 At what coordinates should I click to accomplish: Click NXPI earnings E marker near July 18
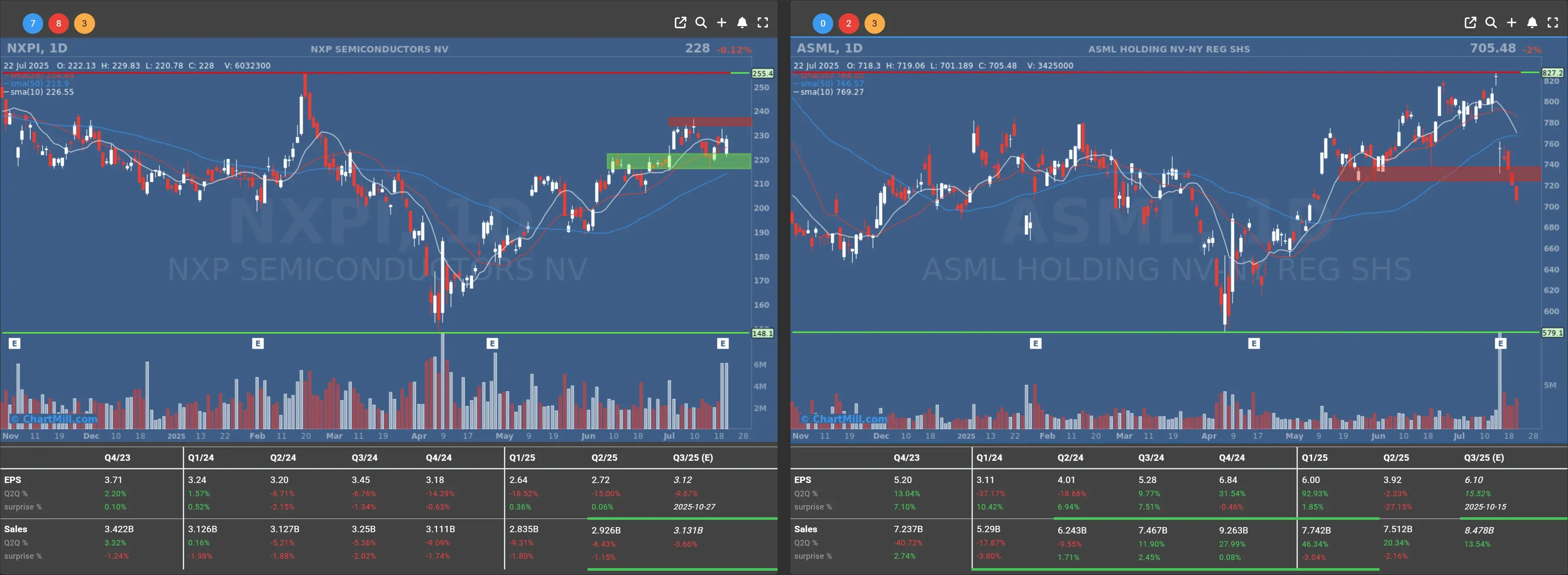coord(722,344)
